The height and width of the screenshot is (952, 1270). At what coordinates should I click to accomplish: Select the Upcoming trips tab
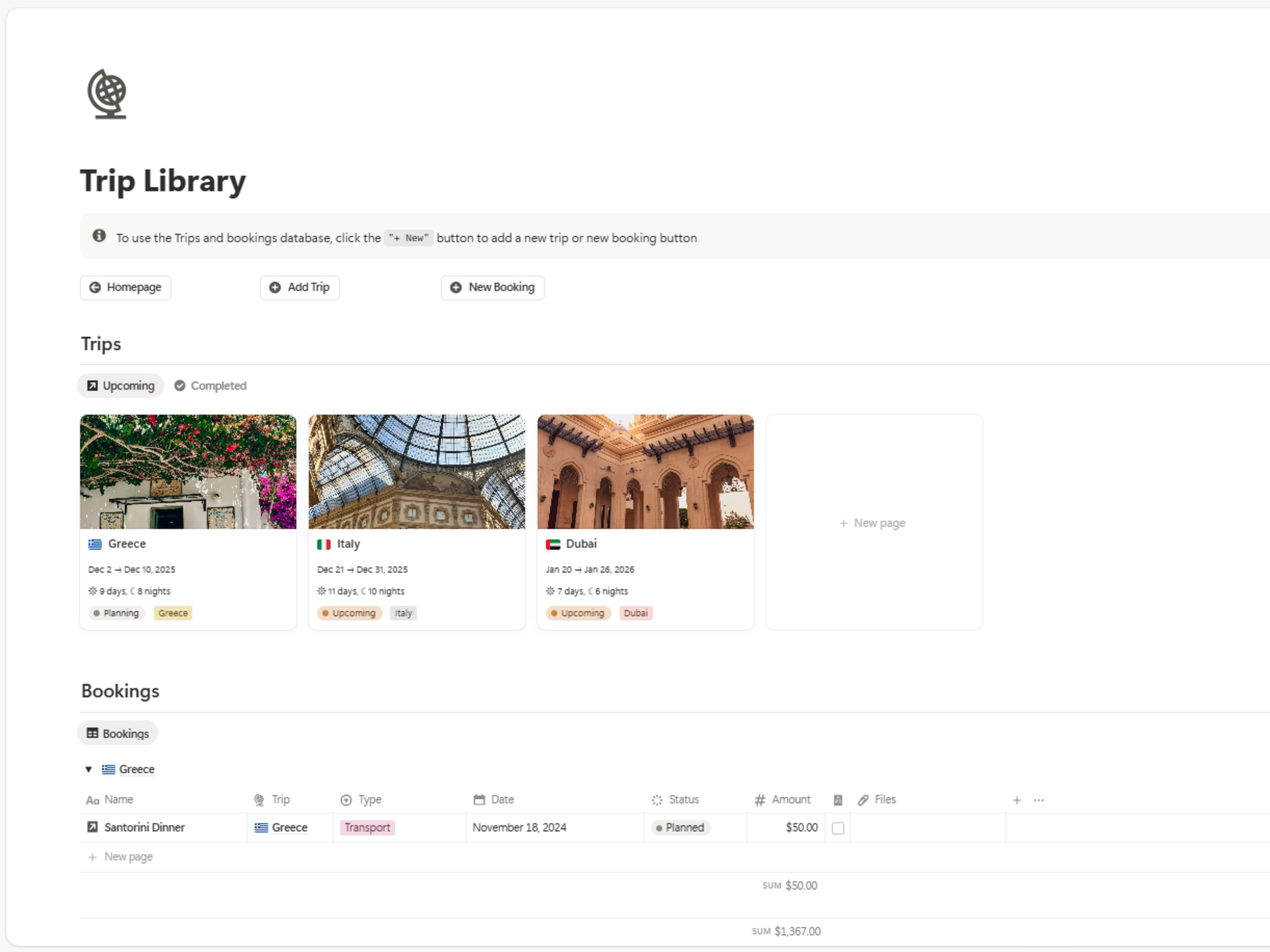[121, 385]
